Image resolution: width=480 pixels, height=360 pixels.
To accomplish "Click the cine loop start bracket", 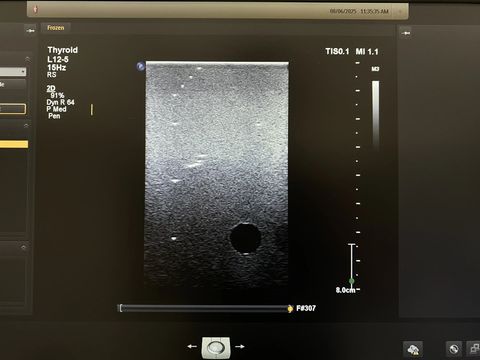I will coord(120,308).
